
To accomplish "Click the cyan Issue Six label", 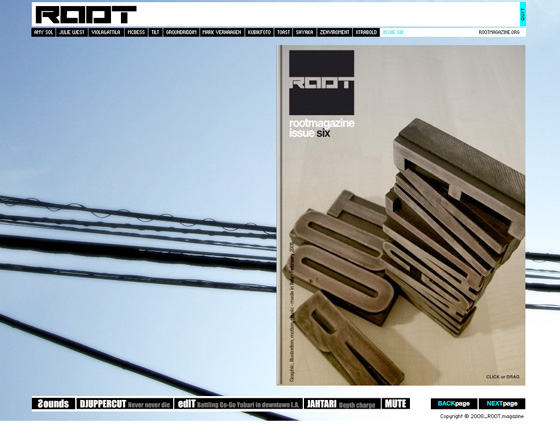I will point(393,32).
